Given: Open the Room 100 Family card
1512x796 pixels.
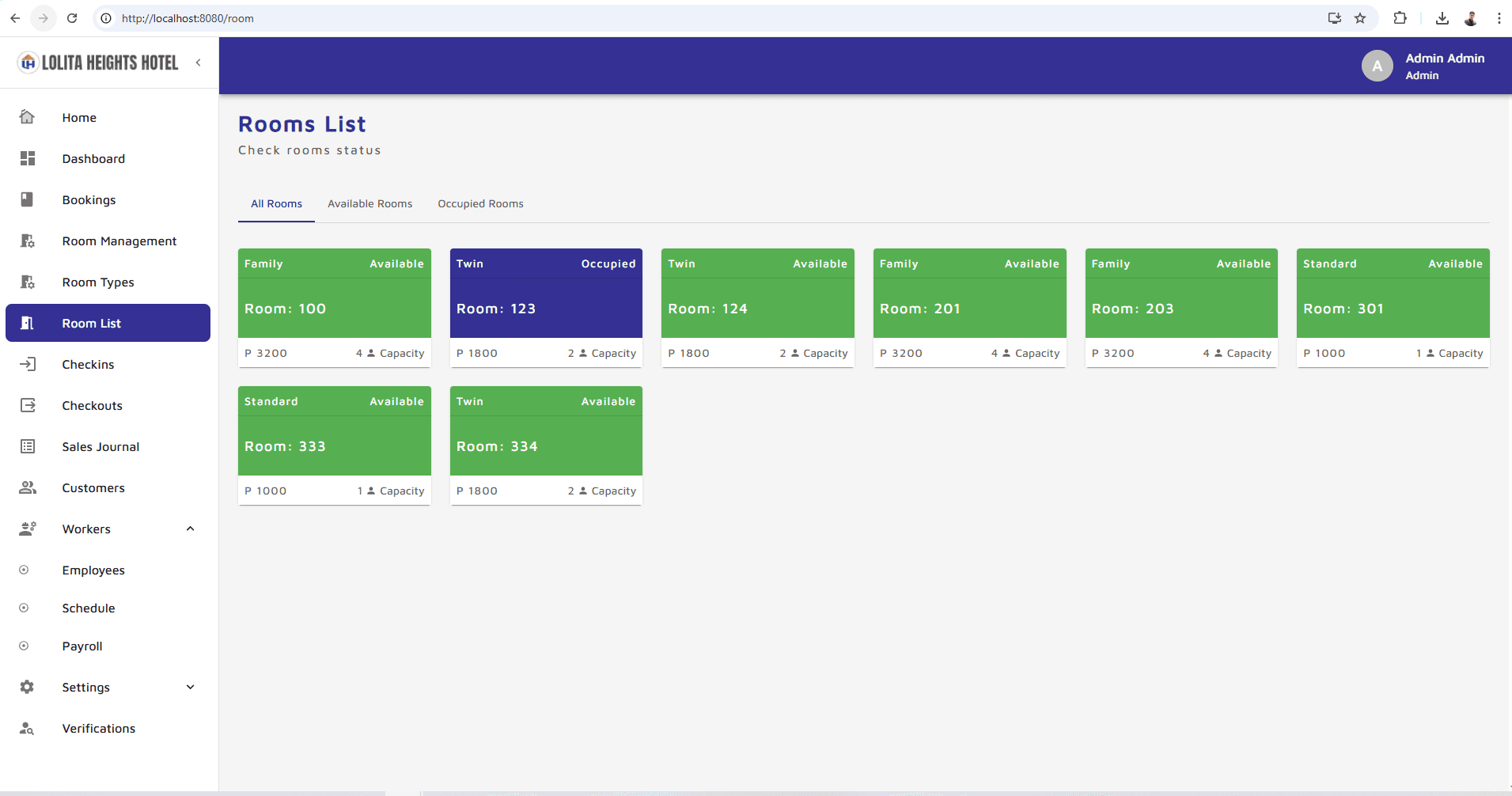Looking at the screenshot, I should (x=334, y=308).
